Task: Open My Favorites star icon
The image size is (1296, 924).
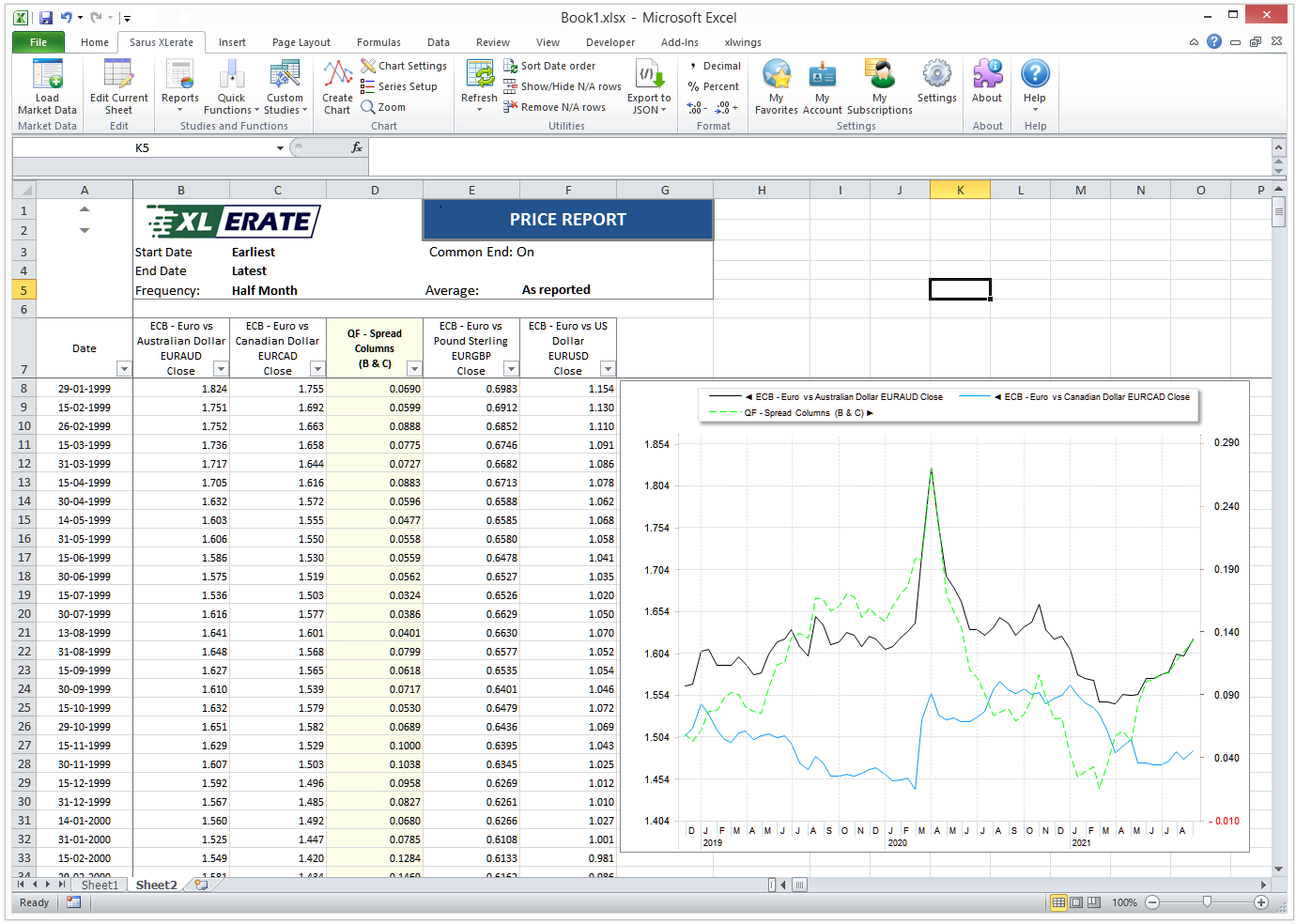Action: [x=777, y=75]
